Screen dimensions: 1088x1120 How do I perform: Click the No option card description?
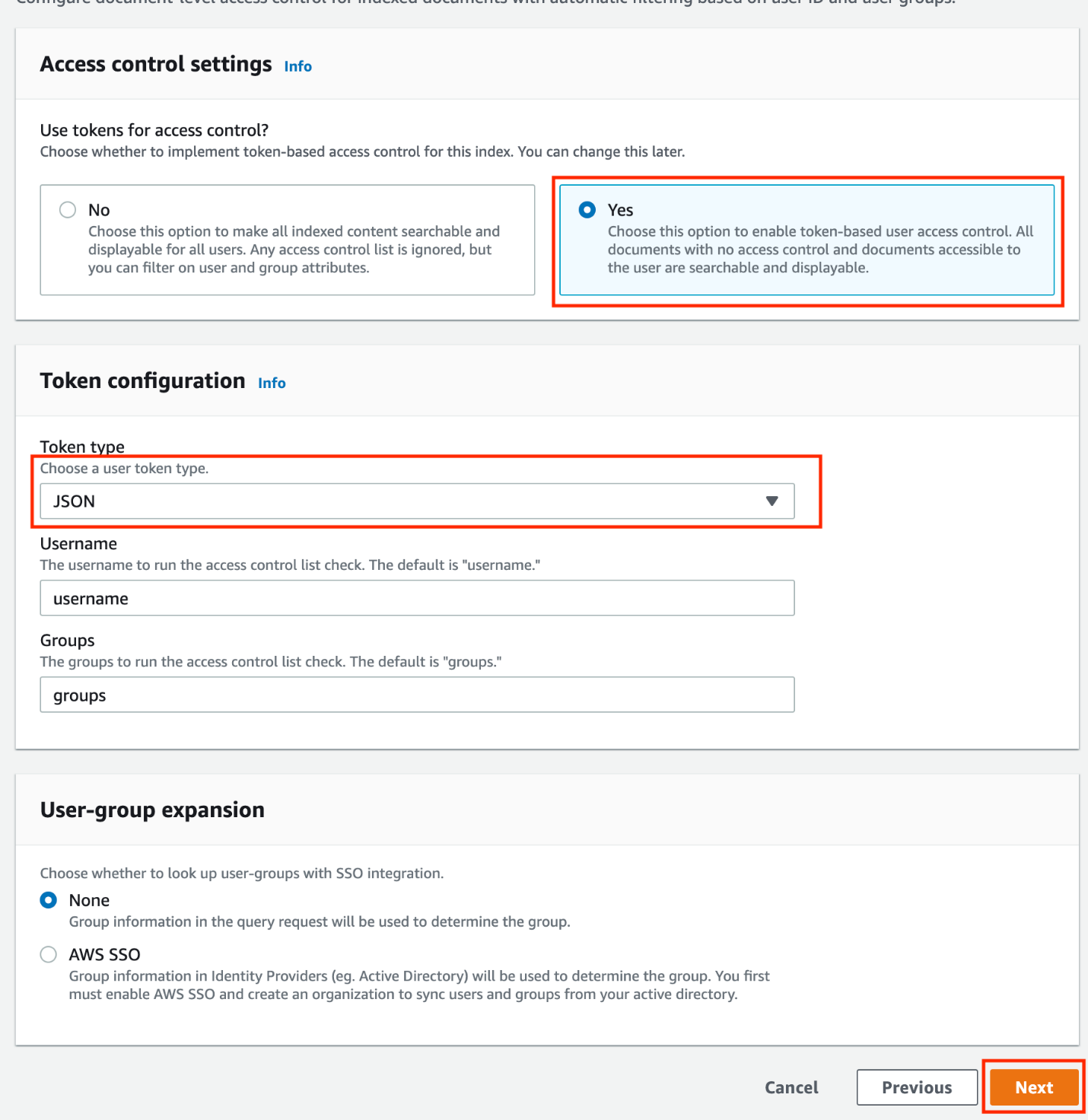tap(293, 250)
